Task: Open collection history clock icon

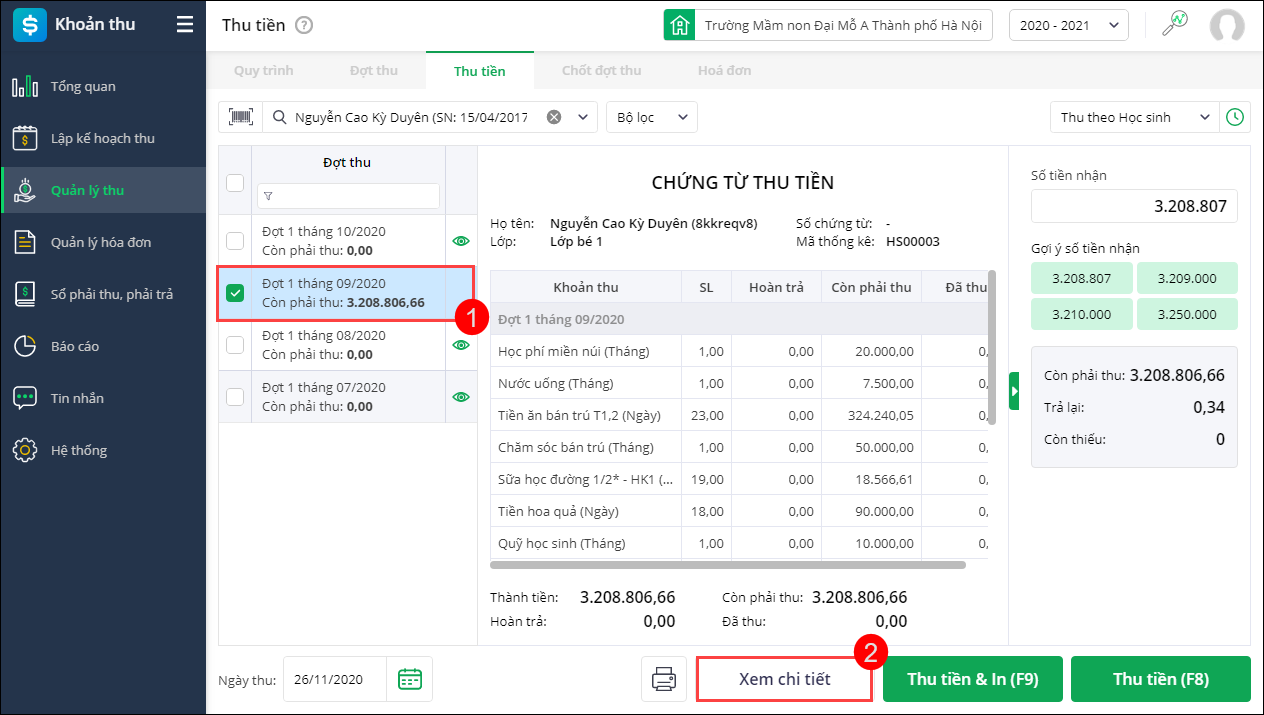Action: click(1235, 117)
